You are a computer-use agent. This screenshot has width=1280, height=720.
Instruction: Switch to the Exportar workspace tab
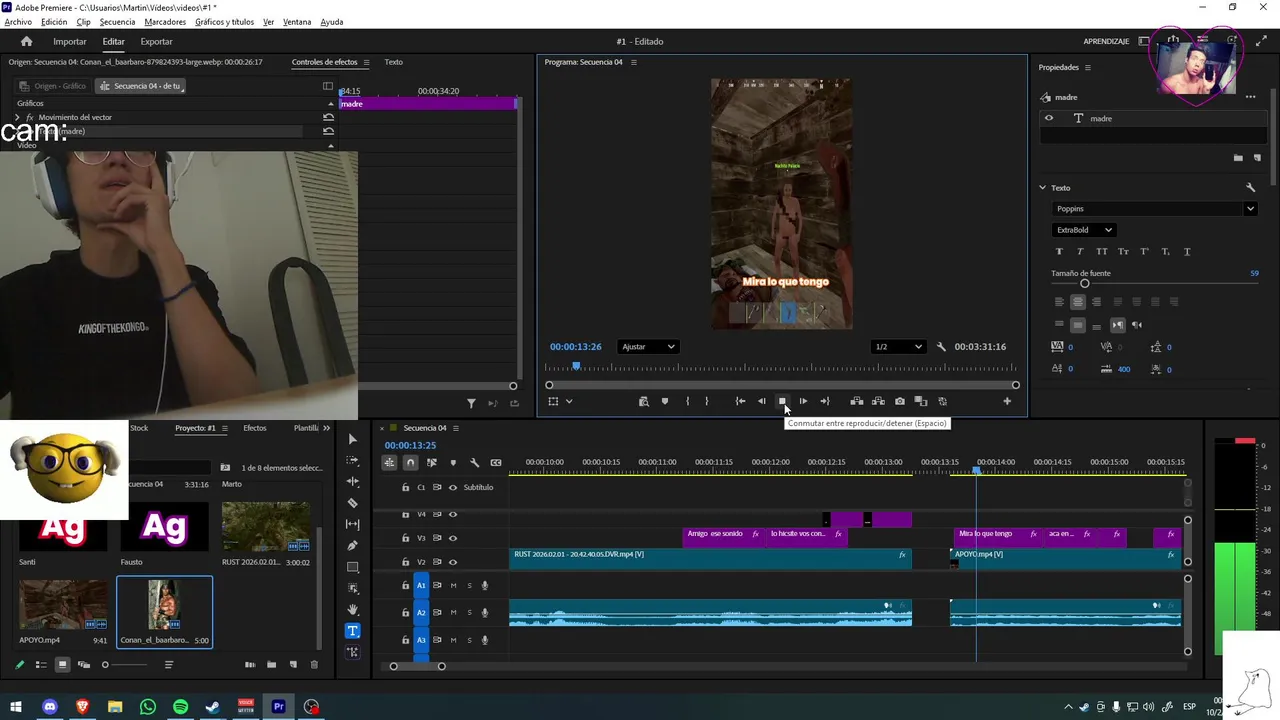[156, 42]
